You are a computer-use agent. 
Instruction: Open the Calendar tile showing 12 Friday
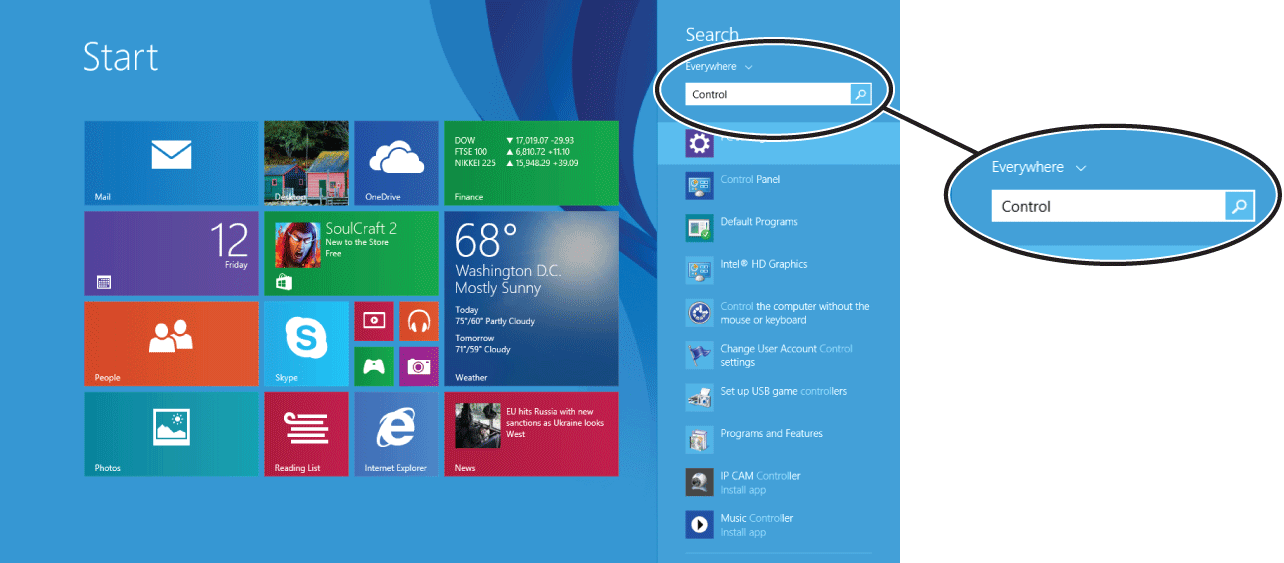click(171, 253)
